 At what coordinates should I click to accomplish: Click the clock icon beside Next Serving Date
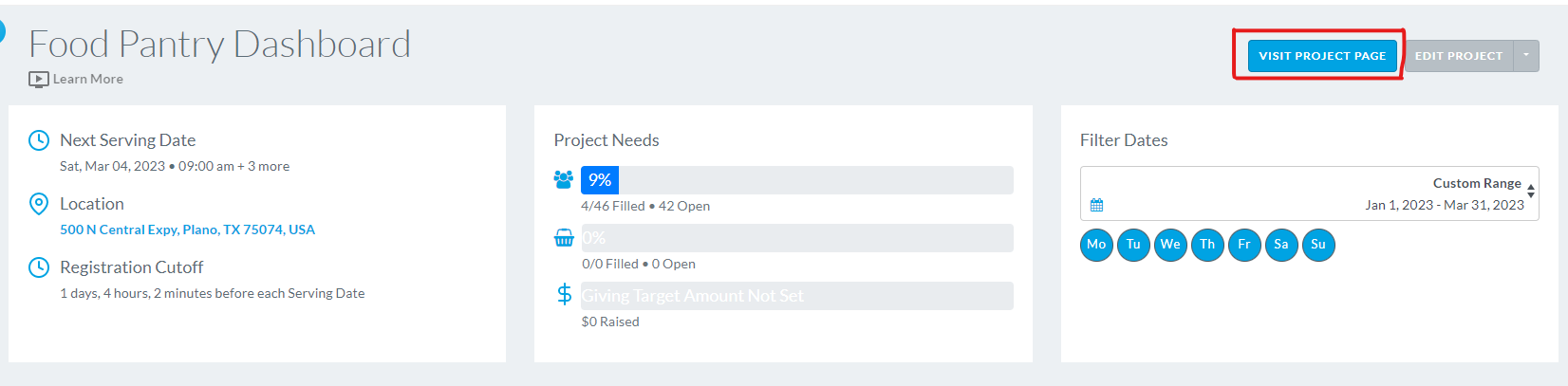point(39,140)
